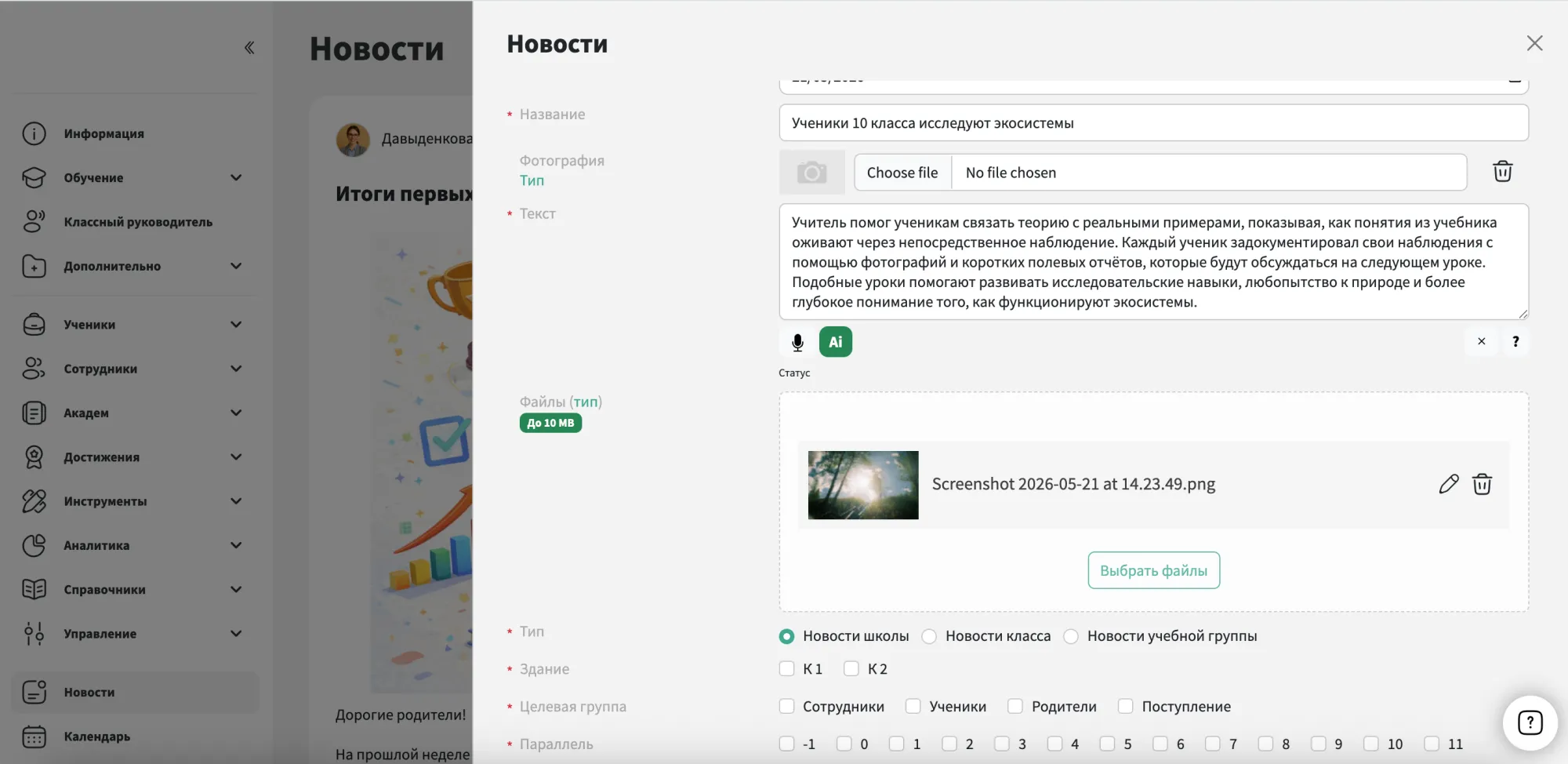Open the question mark help icon near text
1568x764 pixels.
(1515, 341)
